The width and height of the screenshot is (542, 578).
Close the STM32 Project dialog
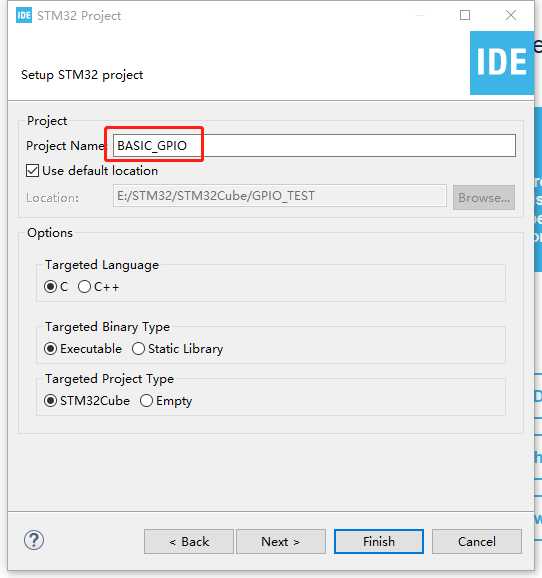[x=511, y=15]
